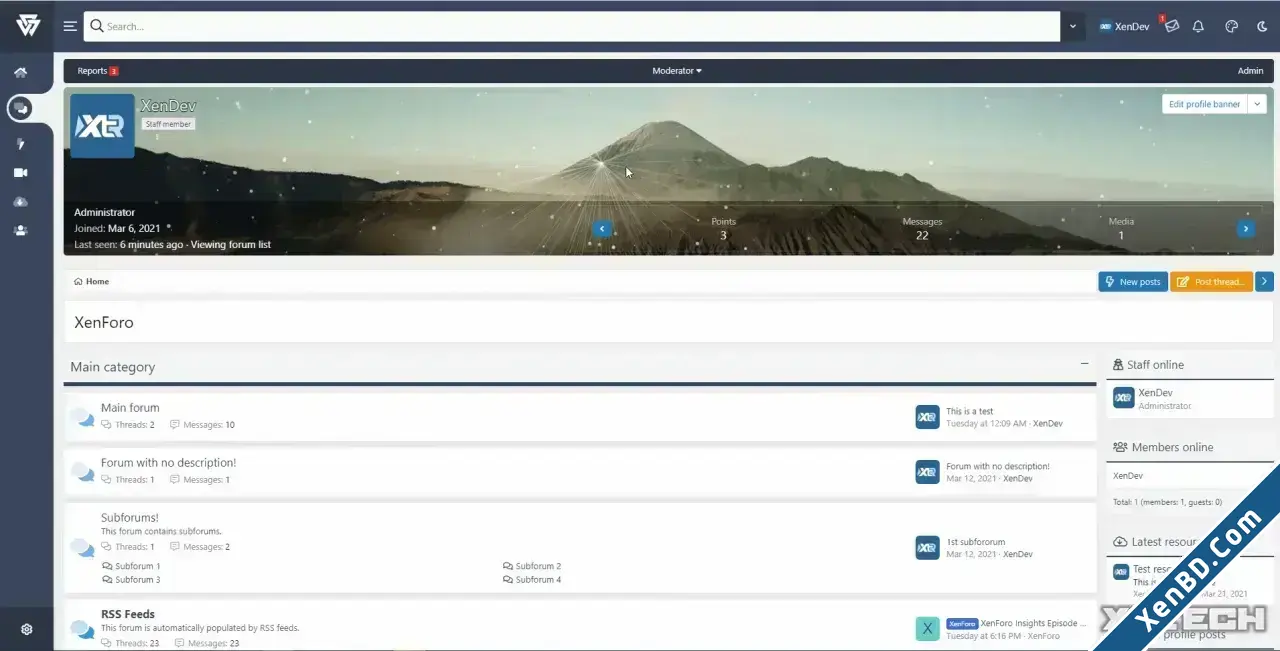Select the Forums chat-bubble sidebar icon
Viewport: 1280px width, 651px height.
[x=21, y=109]
